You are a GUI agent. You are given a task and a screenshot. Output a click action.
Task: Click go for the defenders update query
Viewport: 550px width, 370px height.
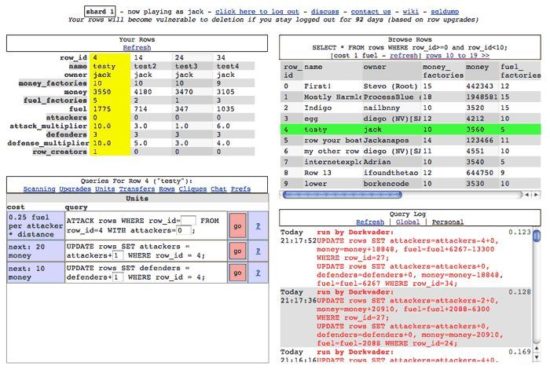(237, 273)
